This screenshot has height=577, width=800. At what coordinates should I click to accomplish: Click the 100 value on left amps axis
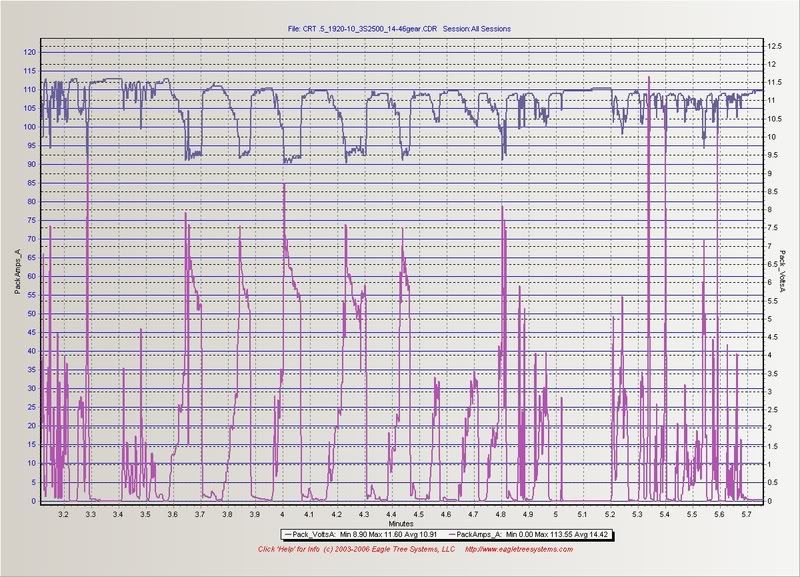click(x=29, y=126)
